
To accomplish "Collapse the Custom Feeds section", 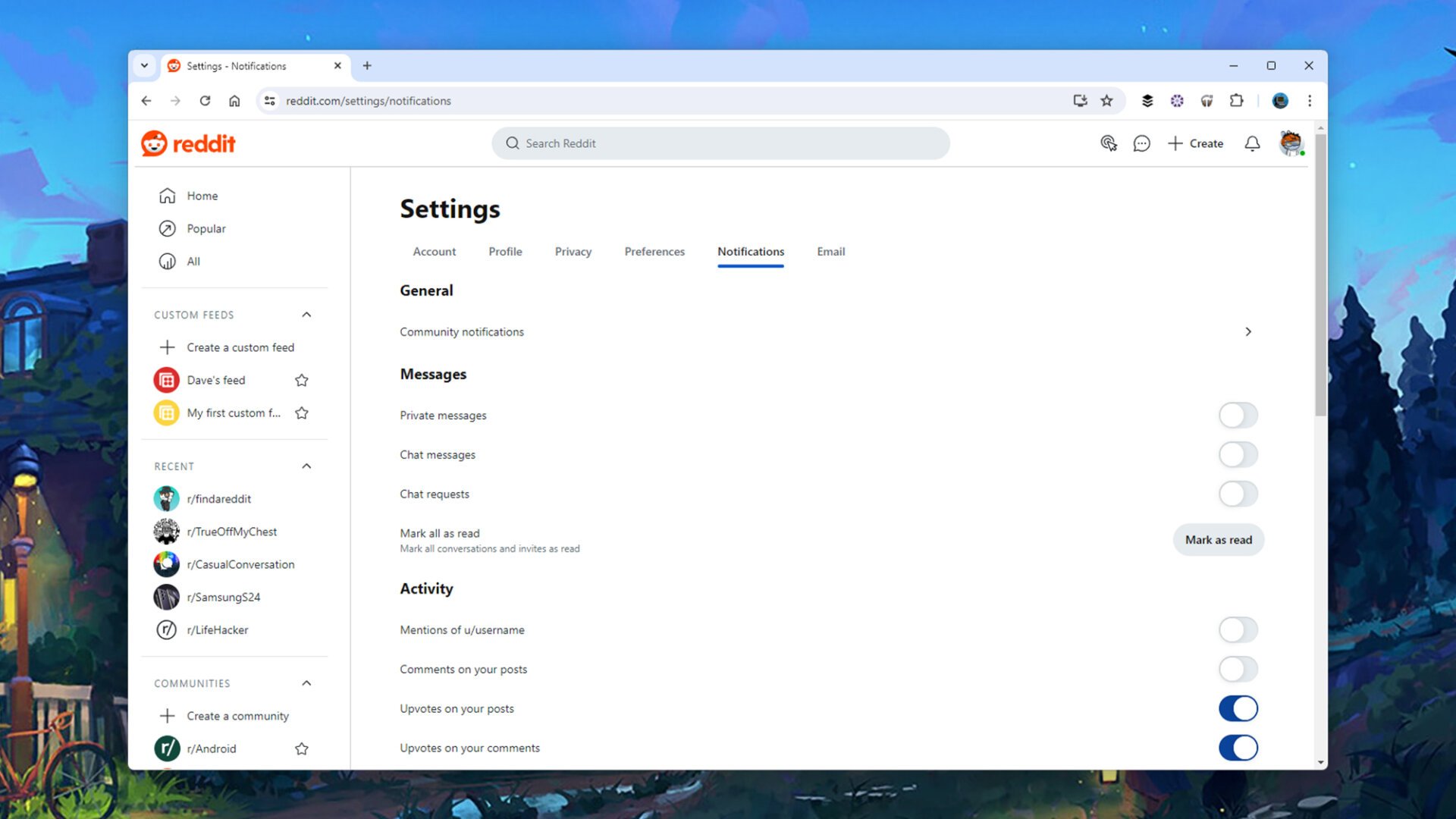I will click(306, 315).
